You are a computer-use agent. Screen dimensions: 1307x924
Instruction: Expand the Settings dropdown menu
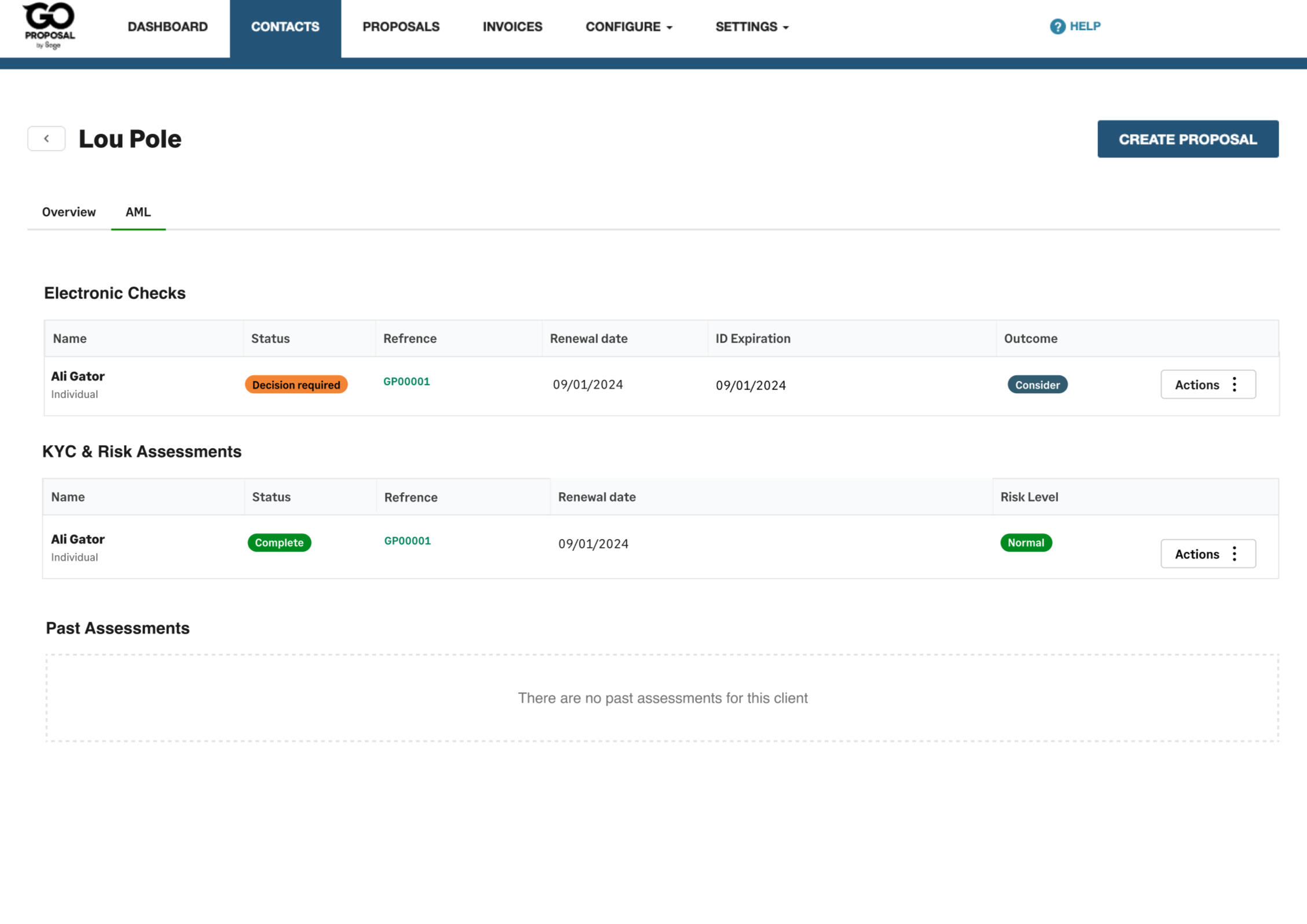751,27
